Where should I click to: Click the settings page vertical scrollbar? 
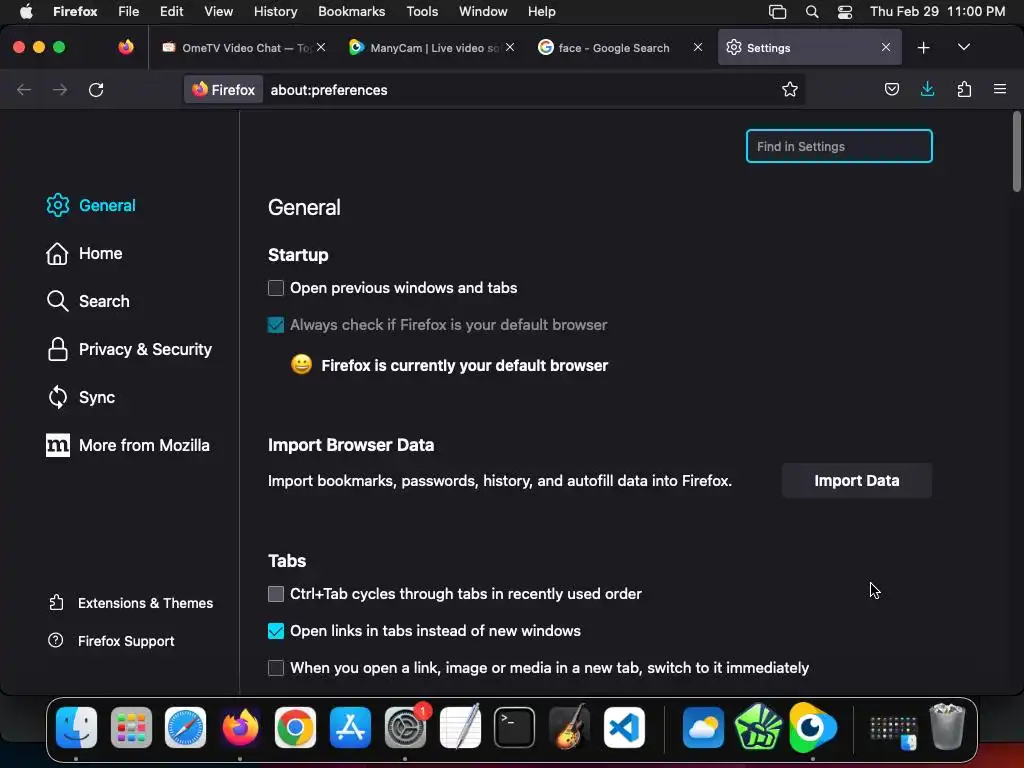tap(1017, 152)
